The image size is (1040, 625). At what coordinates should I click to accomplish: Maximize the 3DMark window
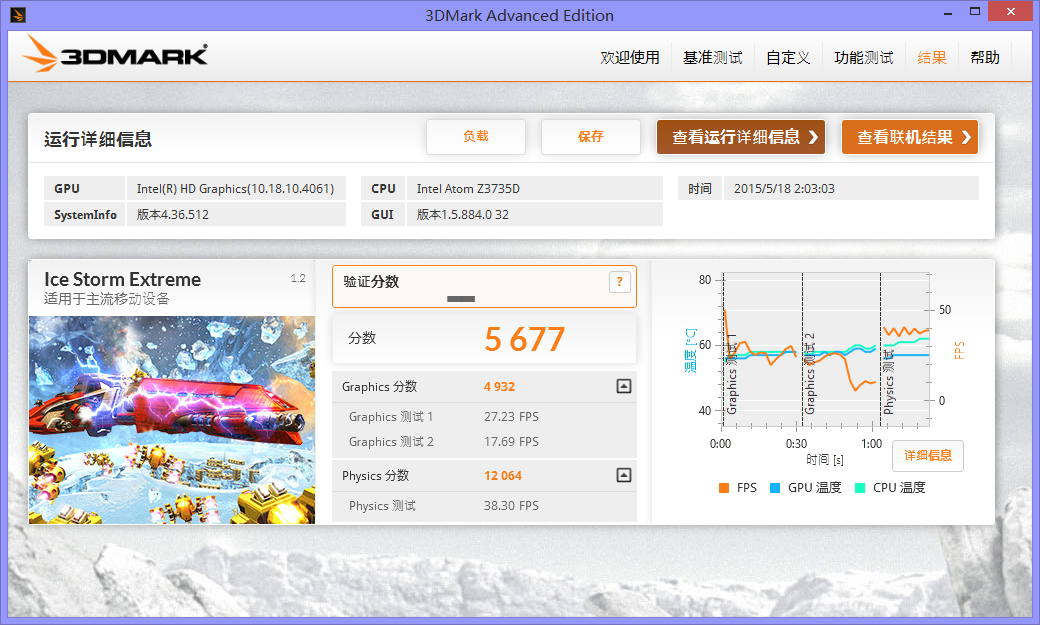pos(975,11)
